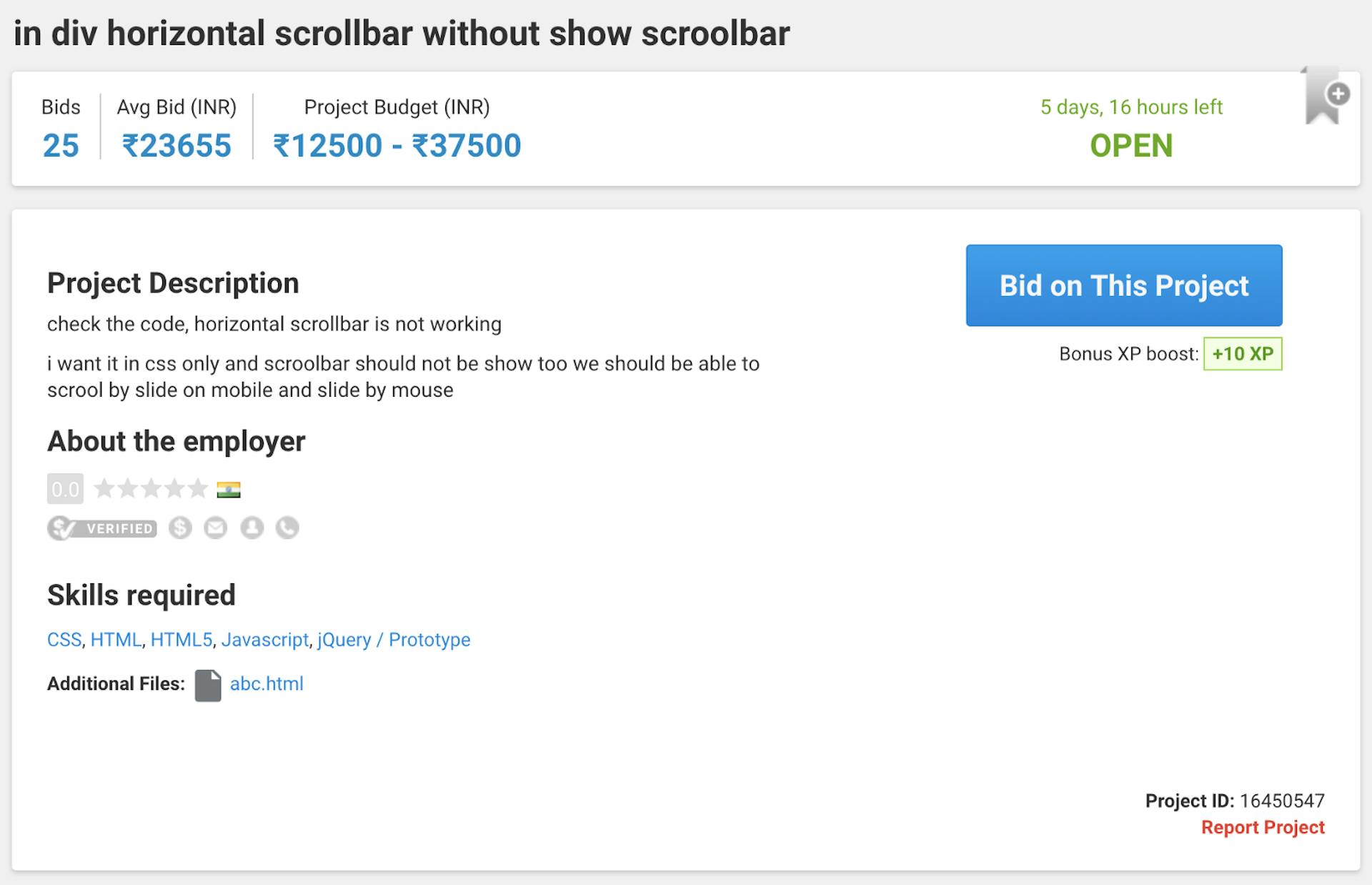The width and height of the screenshot is (1372, 885).
Task: Click the dollar payment-verified icon
Action: pos(180,528)
